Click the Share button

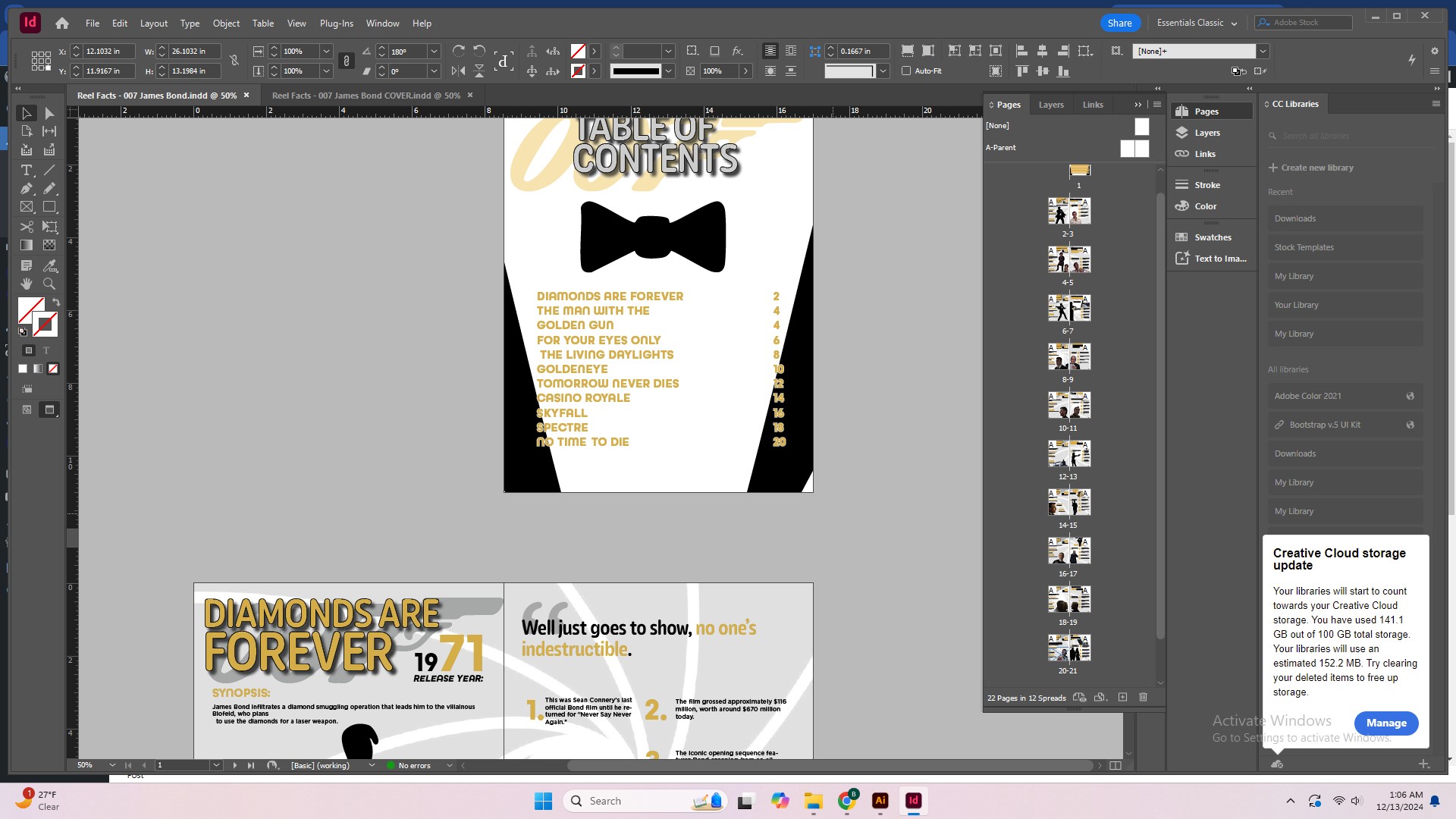pyautogui.click(x=1119, y=23)
